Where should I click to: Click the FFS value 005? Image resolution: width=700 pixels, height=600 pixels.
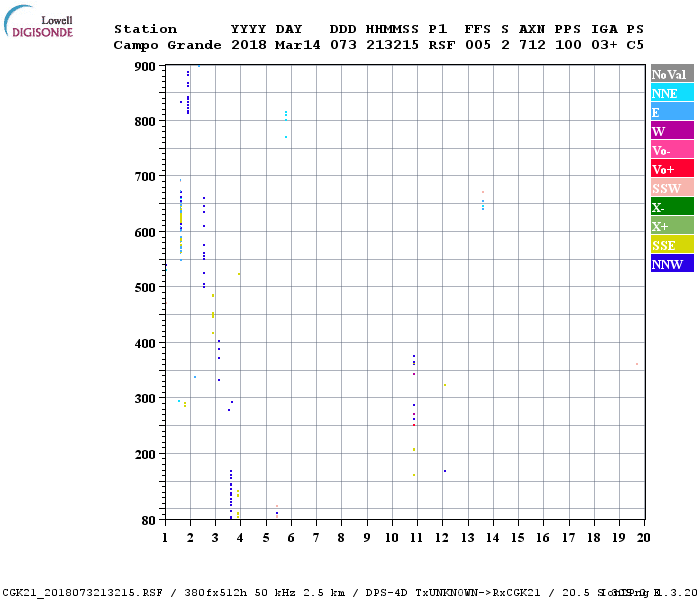click(x=478, y=45)
